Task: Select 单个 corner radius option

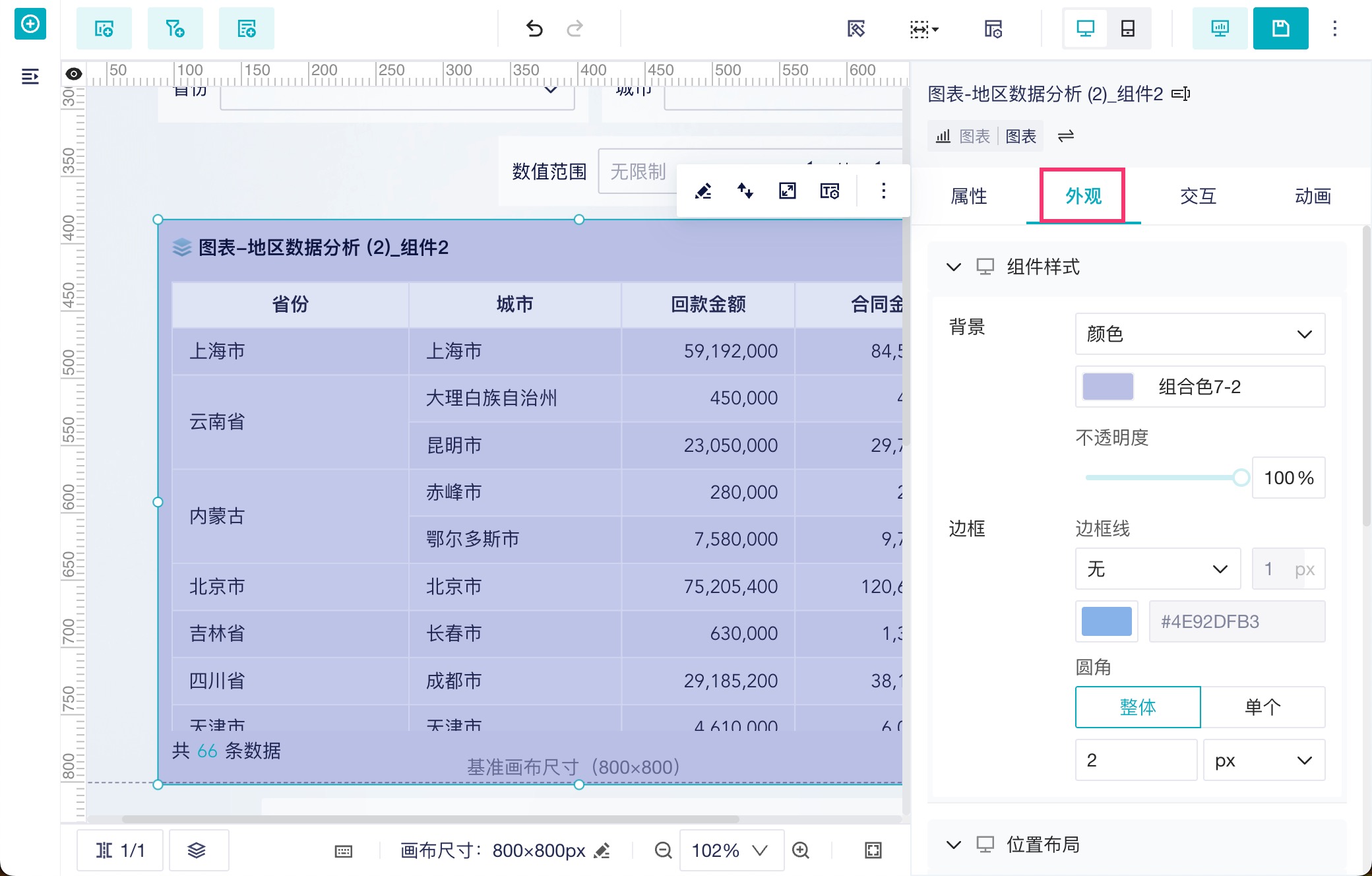Action: [1263, 707]
